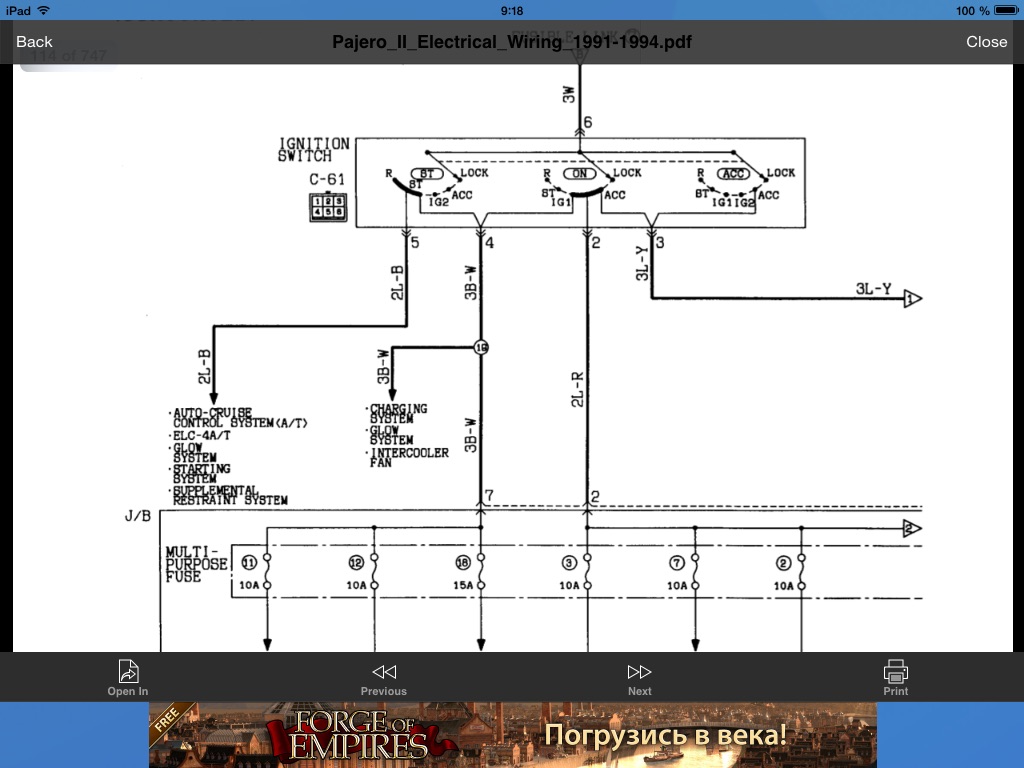This screenshot has height=768, width=1024.
Task: Tap the battery indicator in status bar
Action: click(1004, 10)
